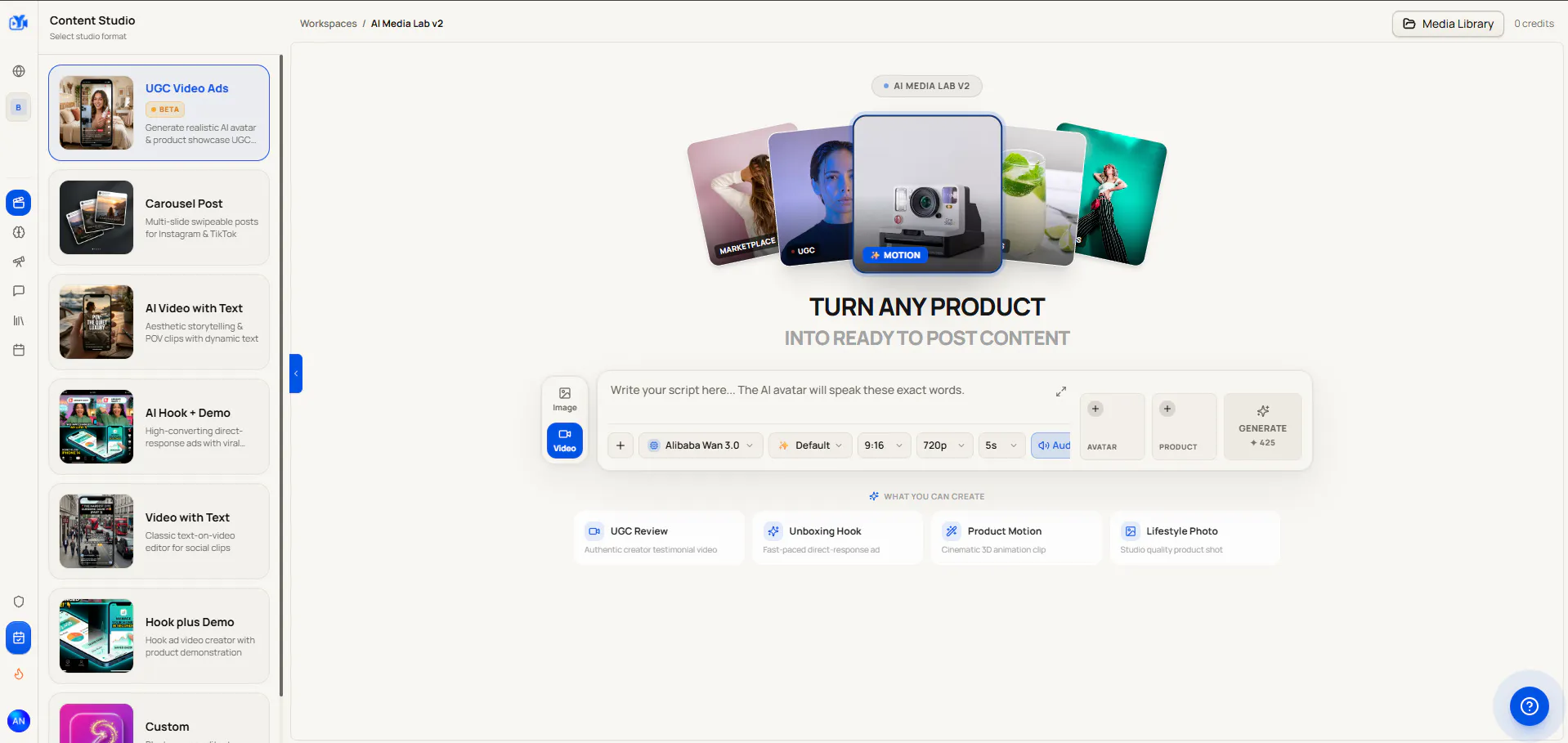Select the AI Hook + Demo format
The image size is (1568, 743).
(x=159, y=427)
